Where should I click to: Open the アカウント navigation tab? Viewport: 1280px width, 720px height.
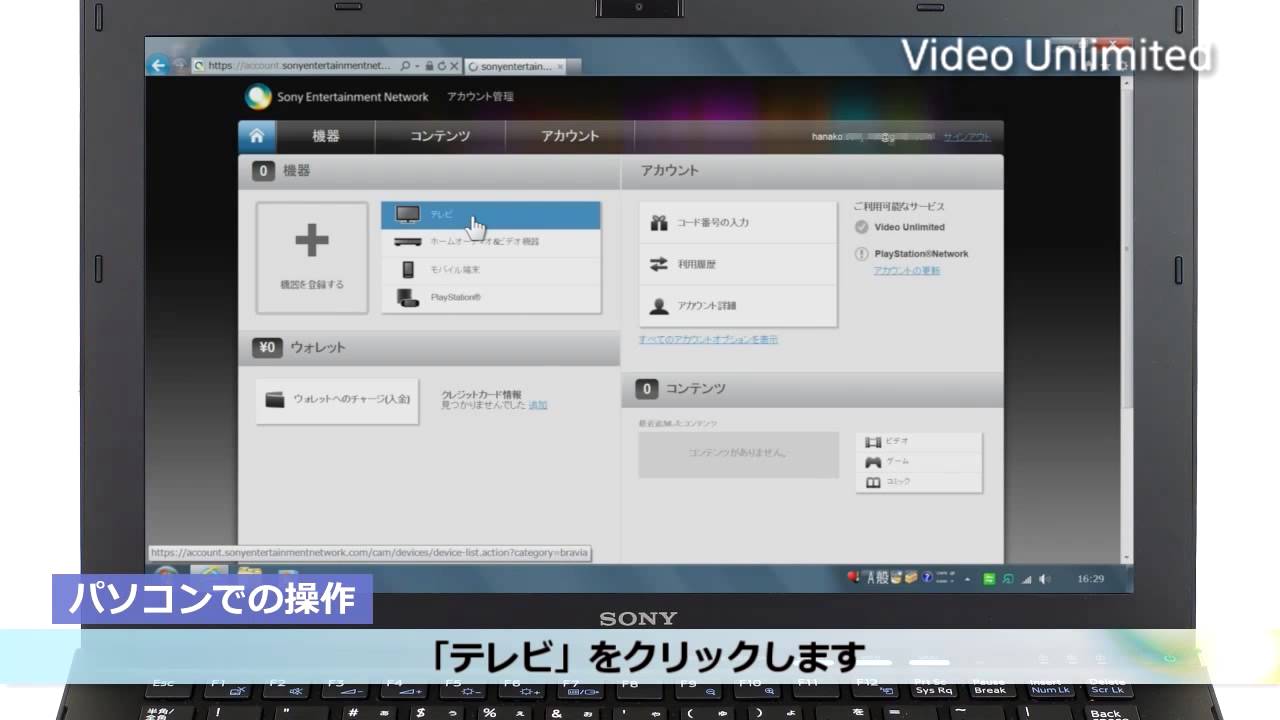click(x=570, y=136)
